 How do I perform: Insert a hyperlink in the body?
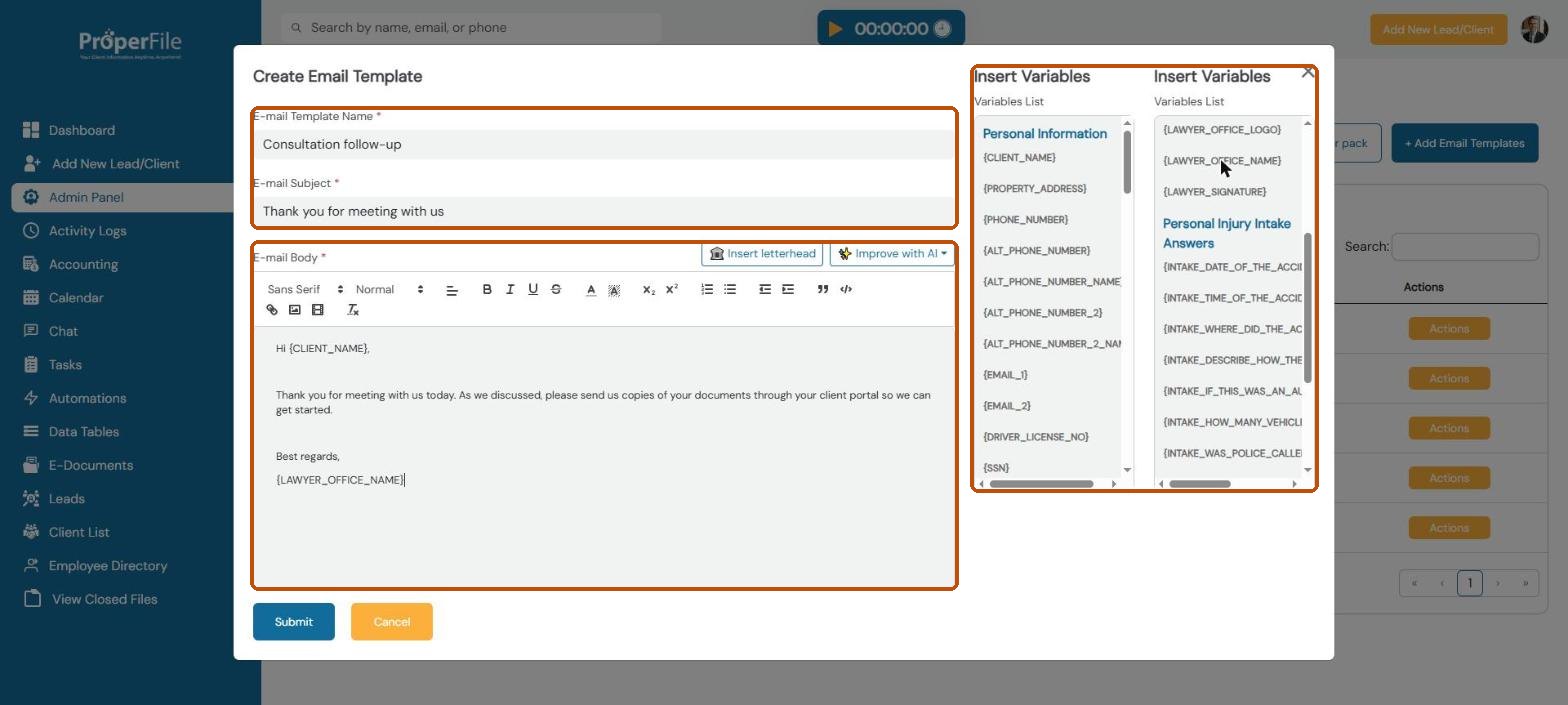pos(272,310)
